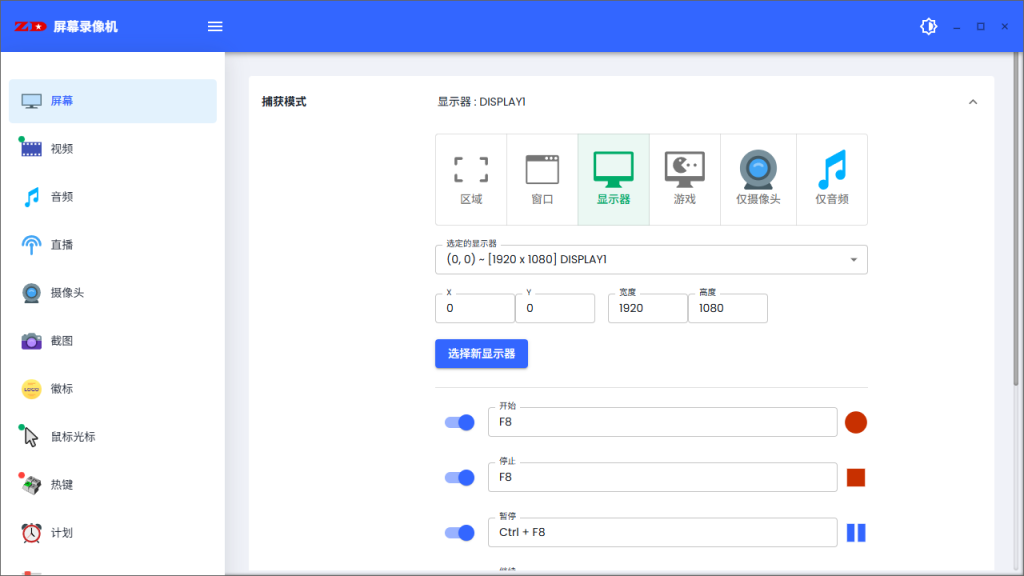1024x576 pixels.
Task: Switch to the 视频 sidebar tab
Action: [66, 148]
